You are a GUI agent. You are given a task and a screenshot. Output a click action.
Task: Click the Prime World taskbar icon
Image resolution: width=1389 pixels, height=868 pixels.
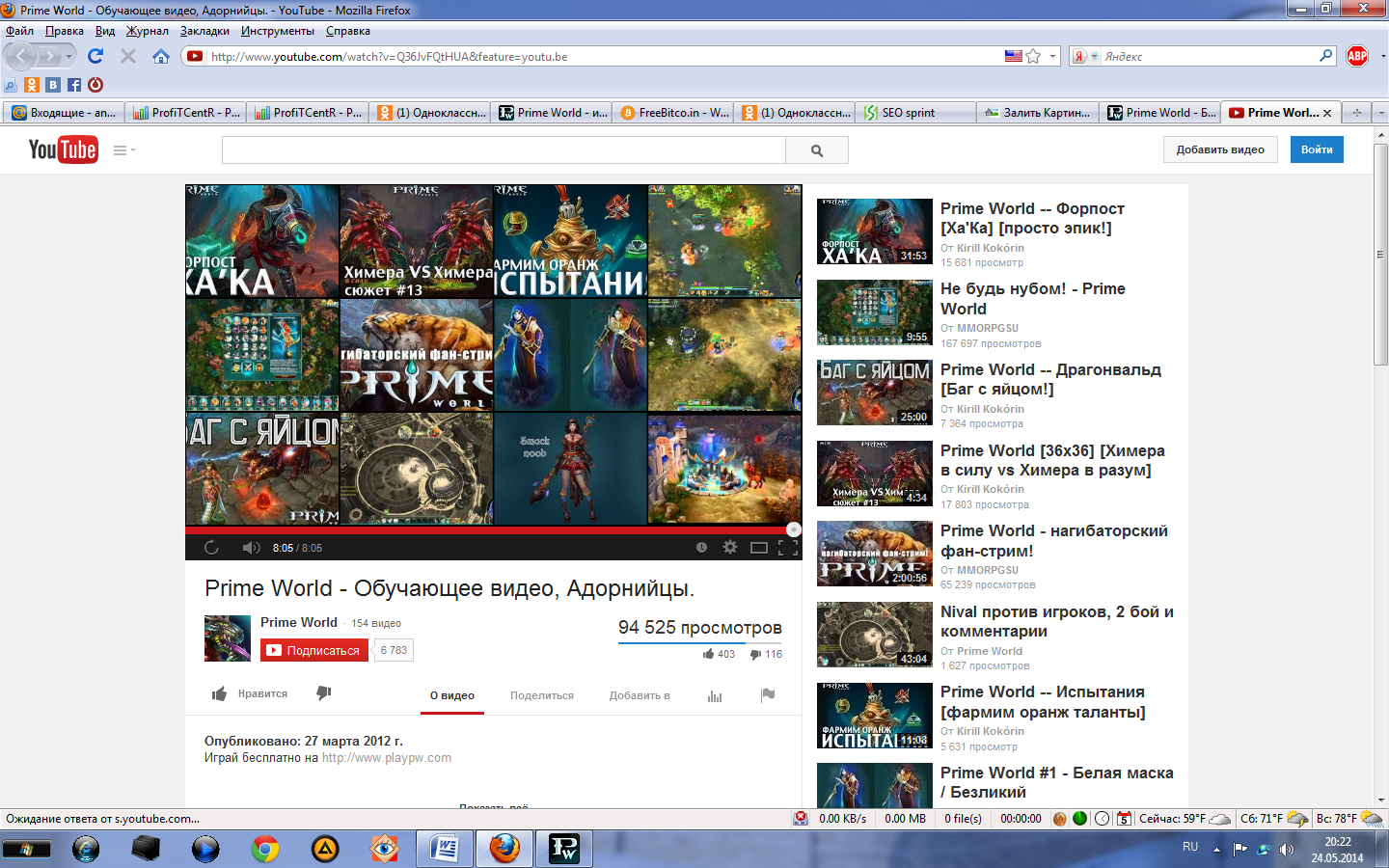[563, 849]
